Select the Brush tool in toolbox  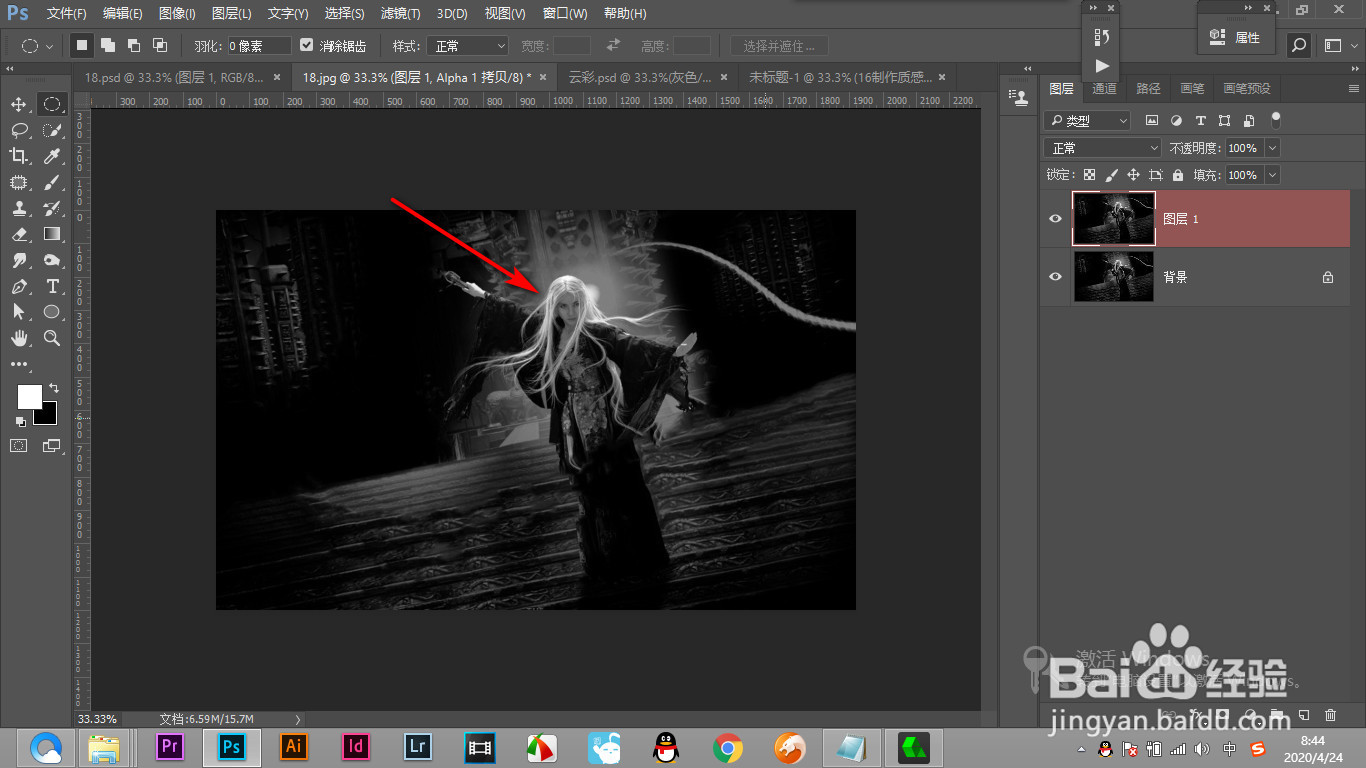pos(52,182)
